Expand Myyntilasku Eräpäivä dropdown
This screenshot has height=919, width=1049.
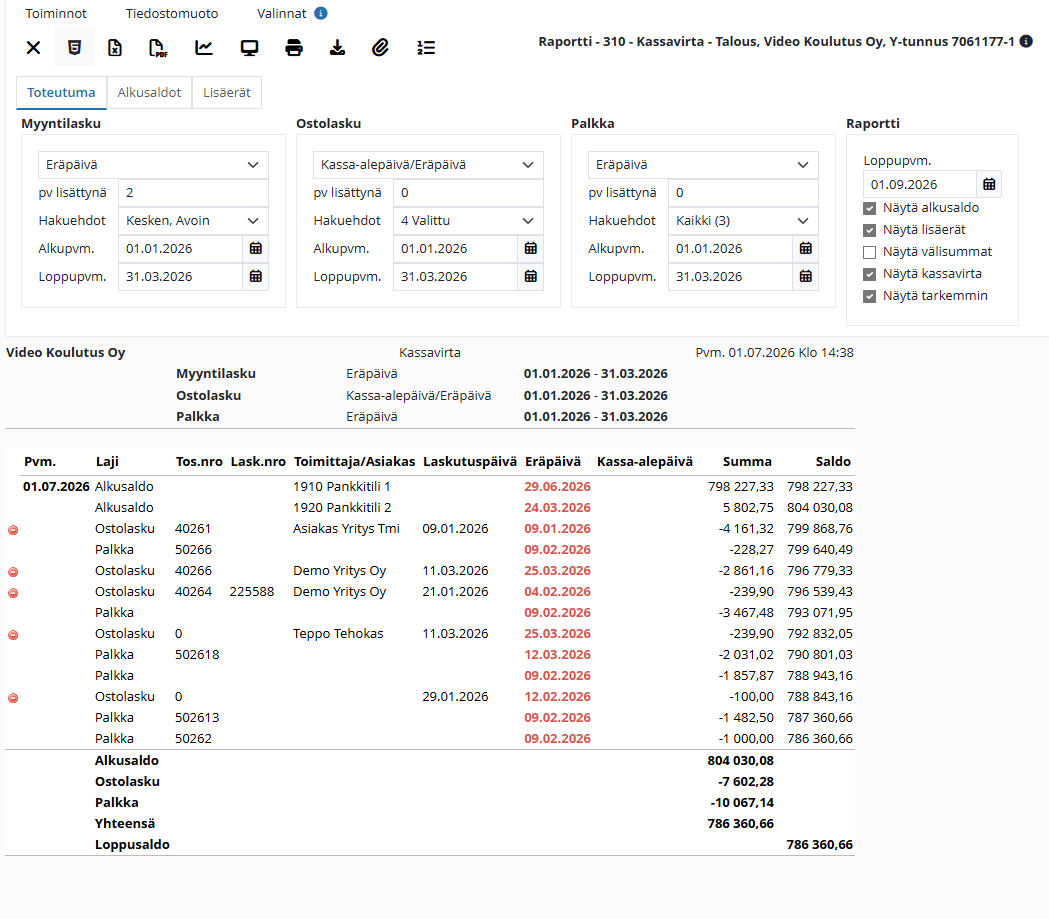tap(153, 165)
